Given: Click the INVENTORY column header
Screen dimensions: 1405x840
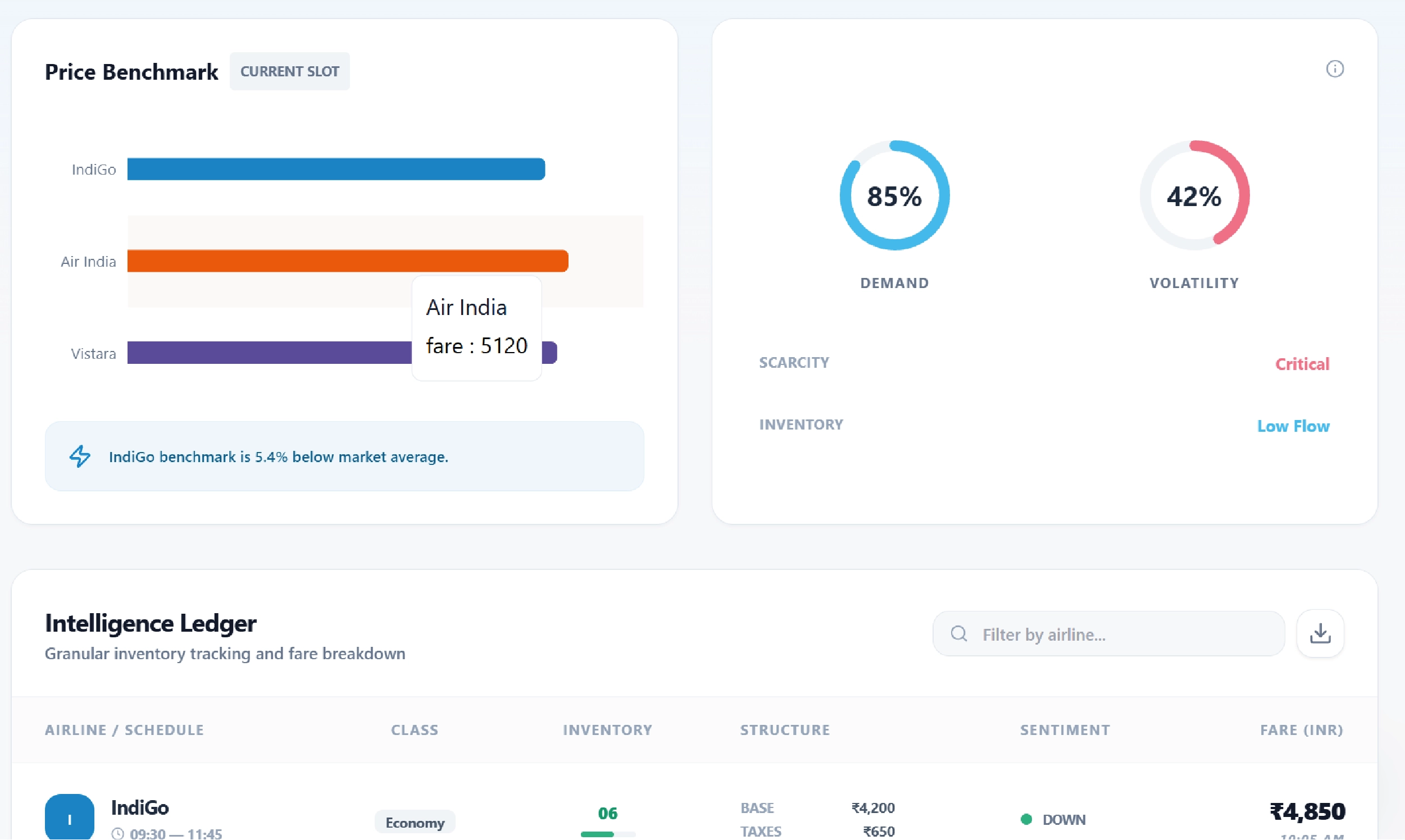Looking at the screenshot, I should (607, 729).
